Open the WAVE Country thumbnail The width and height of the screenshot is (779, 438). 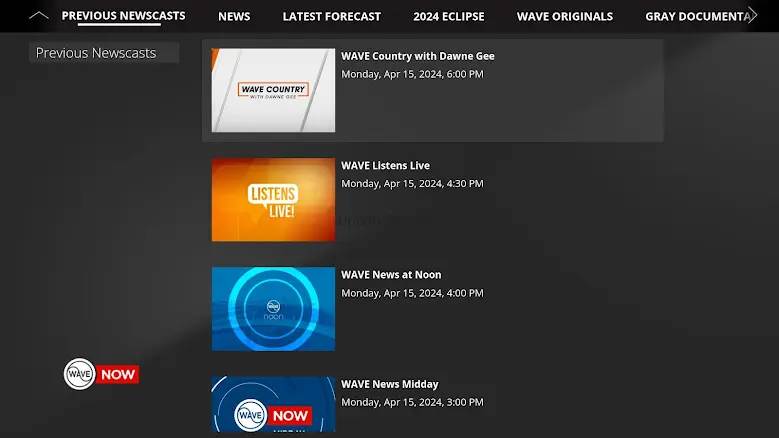pos(273,90)
